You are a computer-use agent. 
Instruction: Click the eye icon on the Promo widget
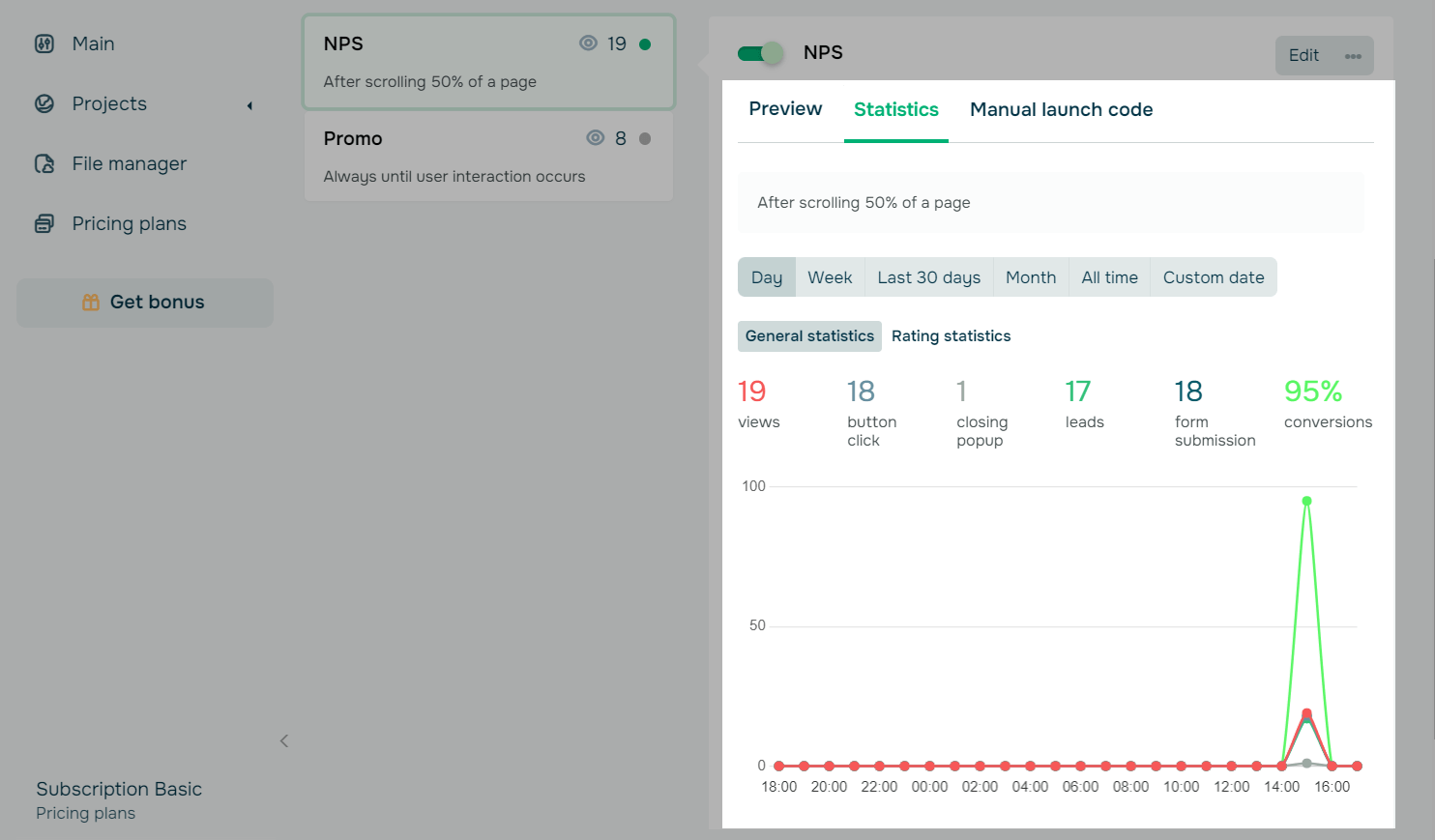click(x=596, y=137)
